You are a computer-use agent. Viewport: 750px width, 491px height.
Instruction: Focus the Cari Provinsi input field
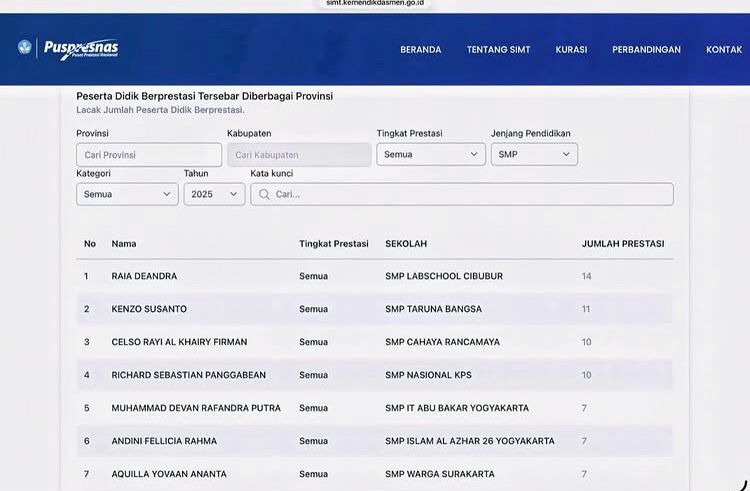148,155
